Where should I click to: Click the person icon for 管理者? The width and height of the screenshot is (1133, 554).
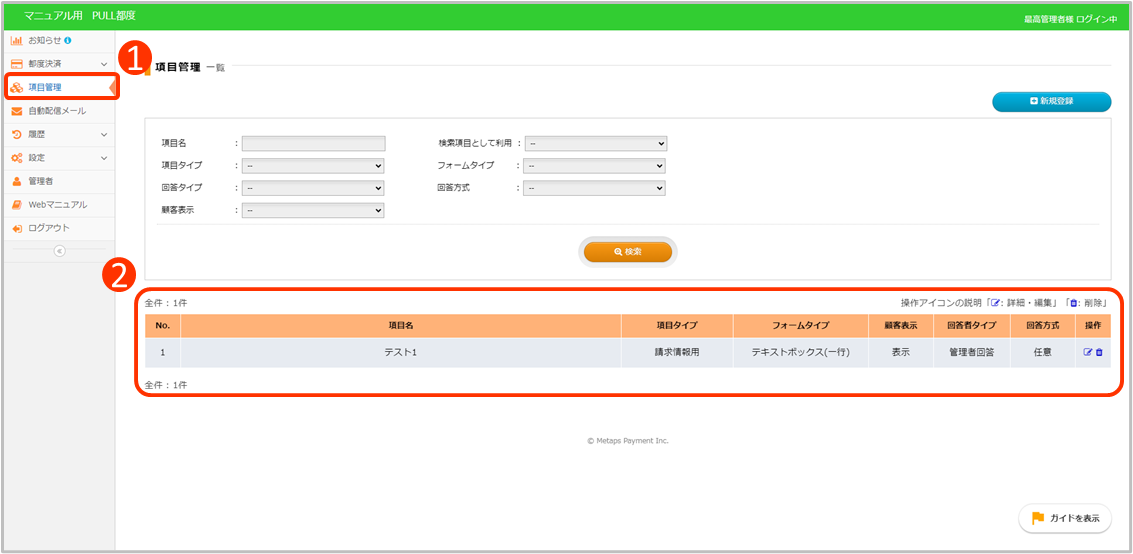[17, 181]
